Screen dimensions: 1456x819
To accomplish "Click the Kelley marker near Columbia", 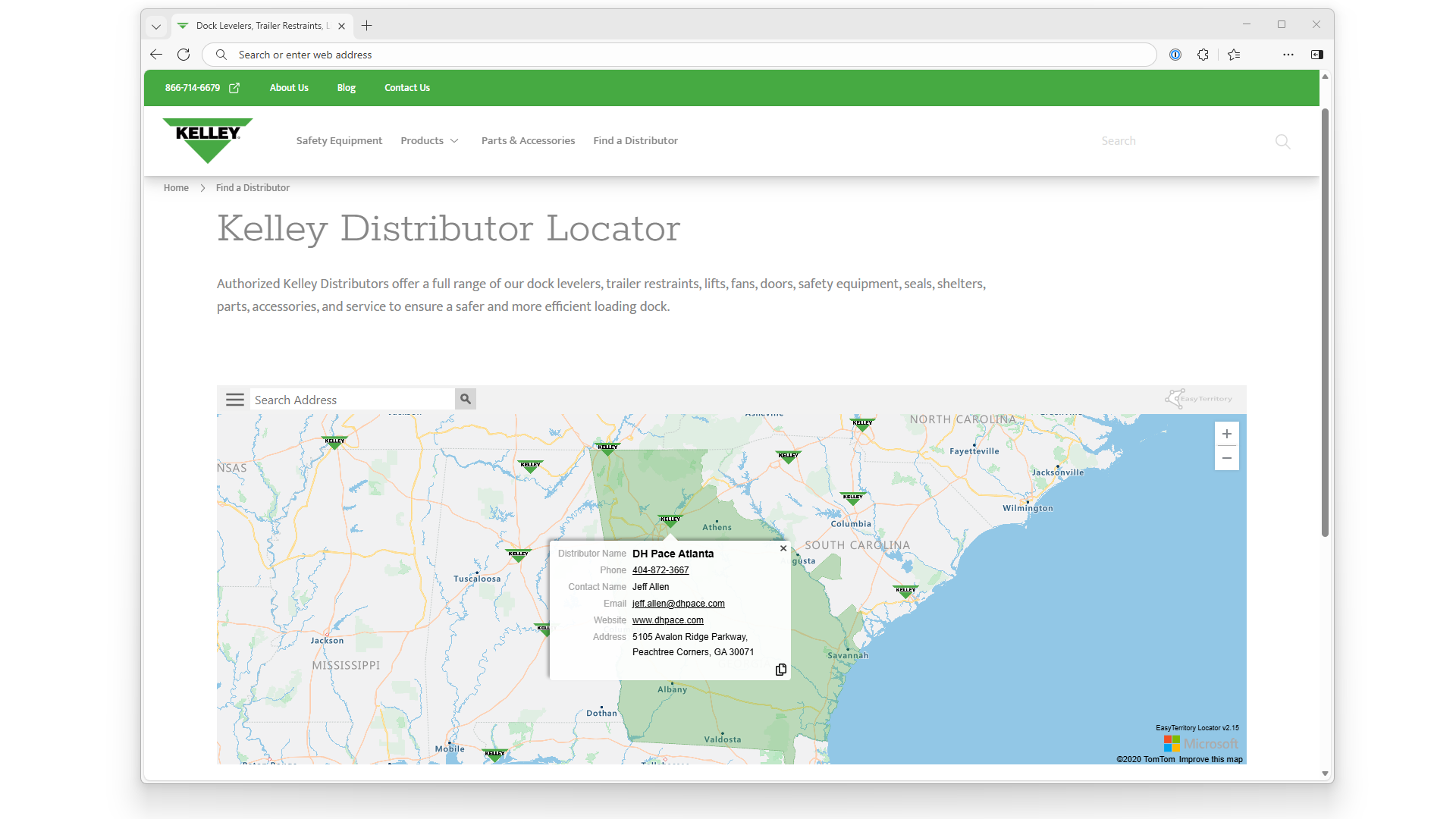I will 852,499.
